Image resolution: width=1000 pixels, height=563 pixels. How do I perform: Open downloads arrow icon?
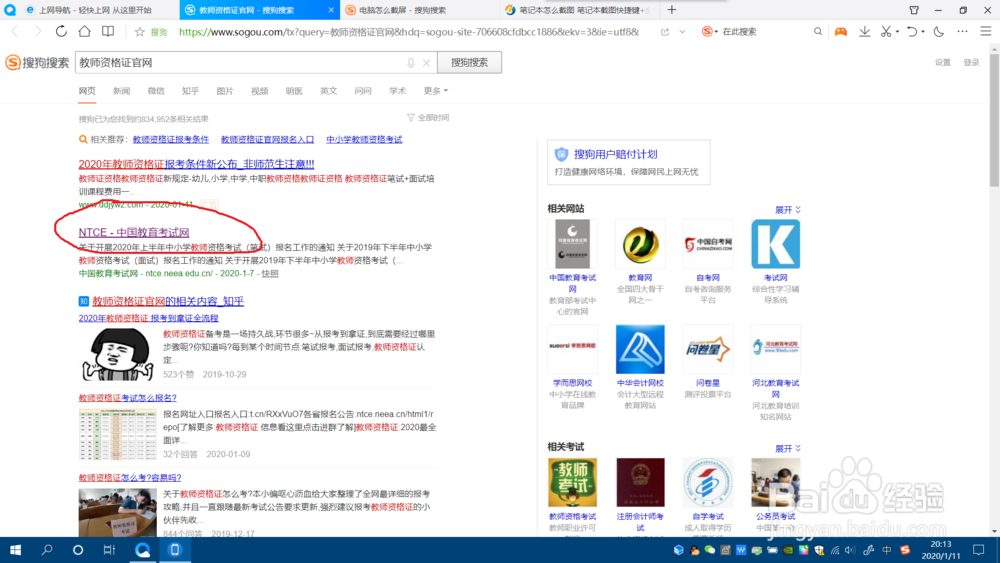(x=864, y=31)
